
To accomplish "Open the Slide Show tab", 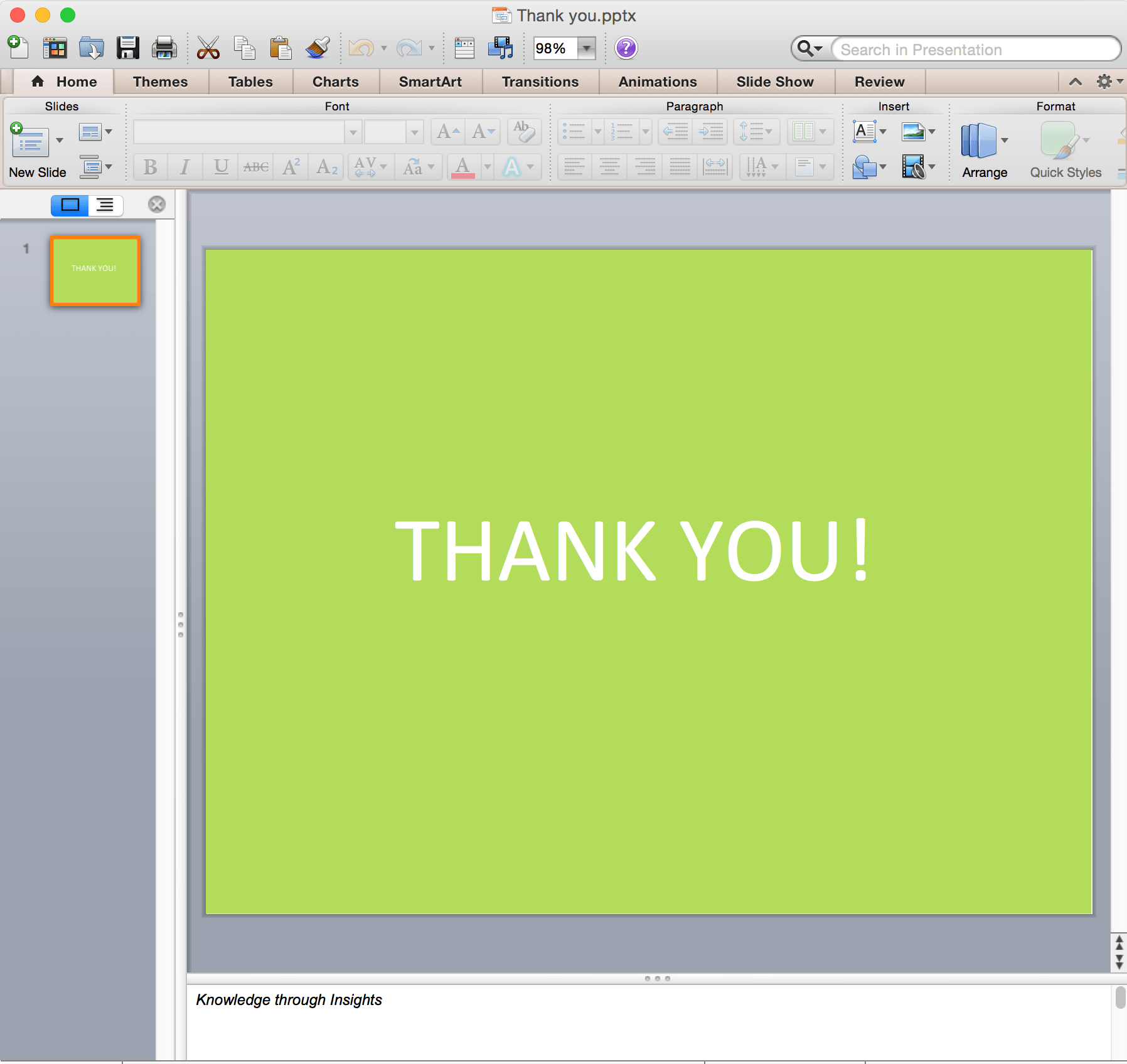I will pos(774,82).
